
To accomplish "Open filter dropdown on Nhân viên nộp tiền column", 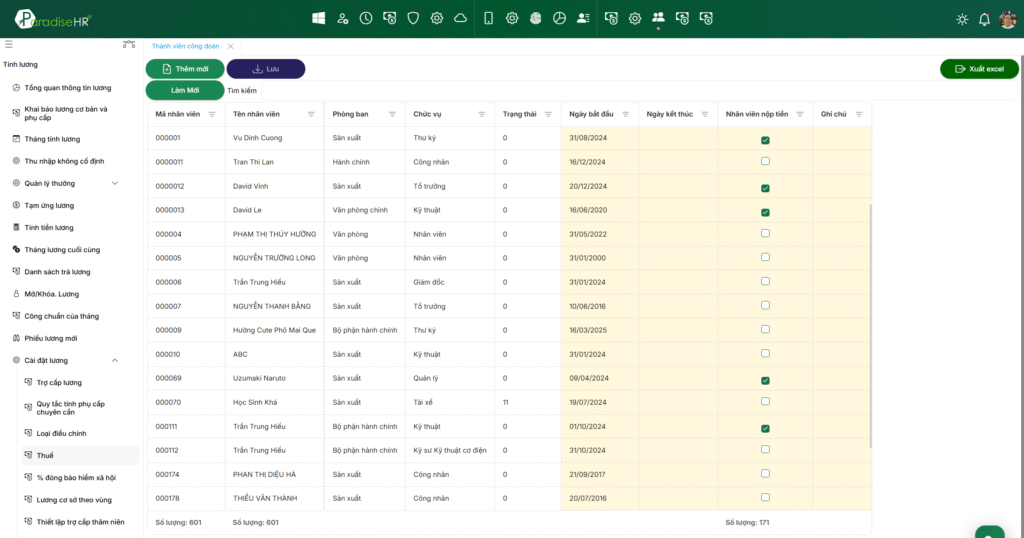I will click(800, 114).
